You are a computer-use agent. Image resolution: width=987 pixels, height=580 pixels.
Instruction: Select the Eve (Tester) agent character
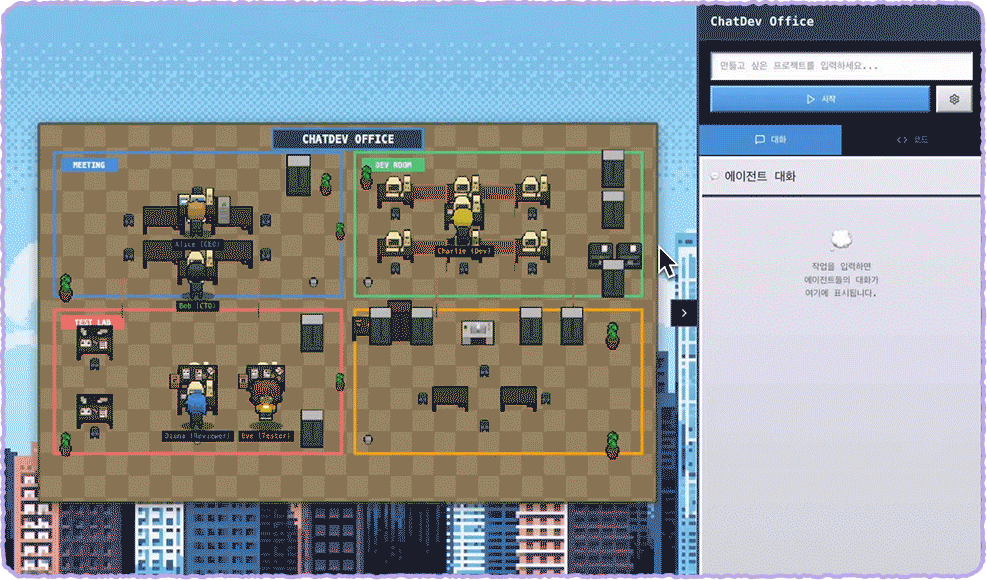[266, 400]
